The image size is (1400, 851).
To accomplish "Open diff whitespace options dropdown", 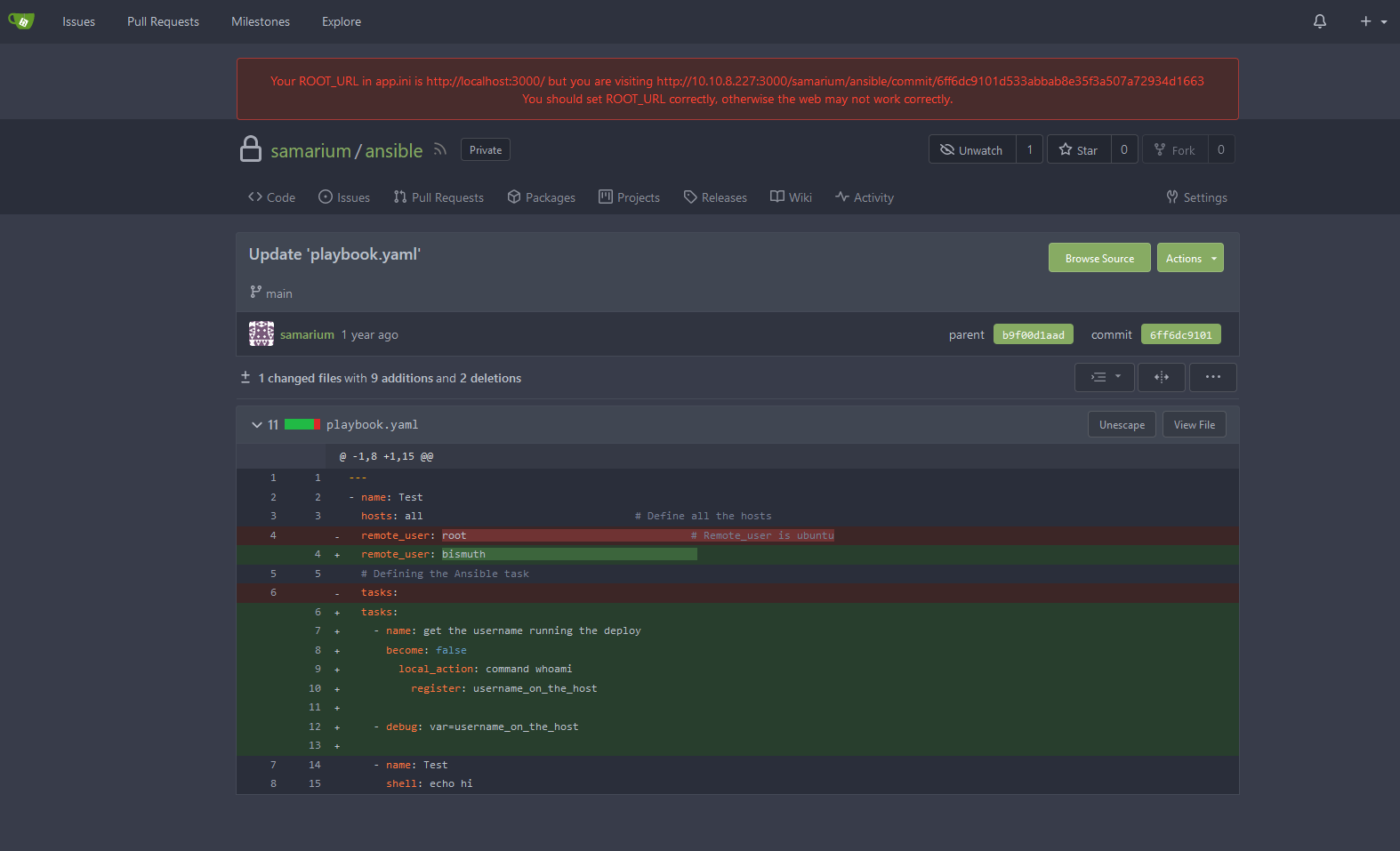I will pyautogui.click(x=1105, y=377).
